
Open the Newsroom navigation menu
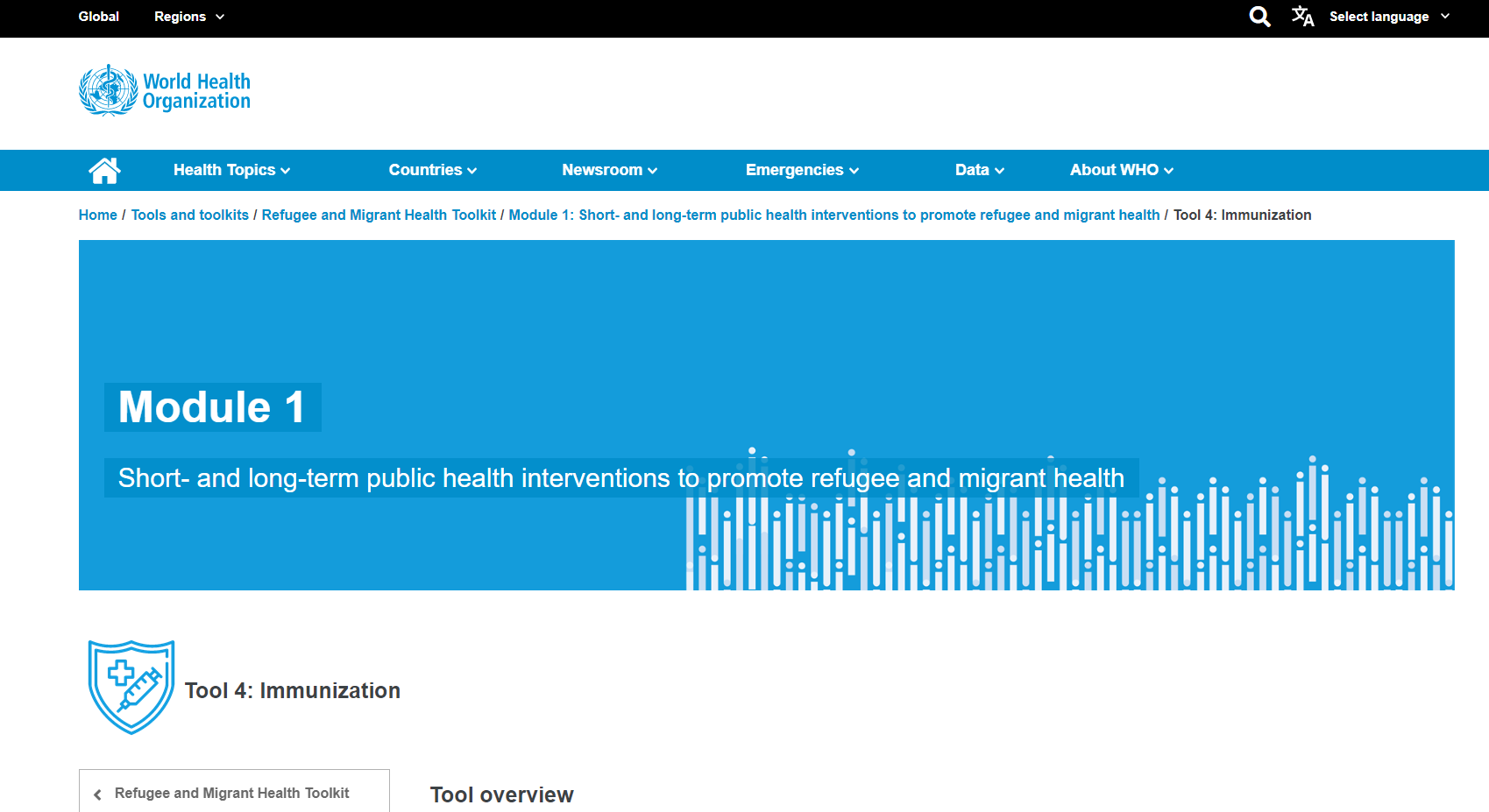(x=609, y=170)
